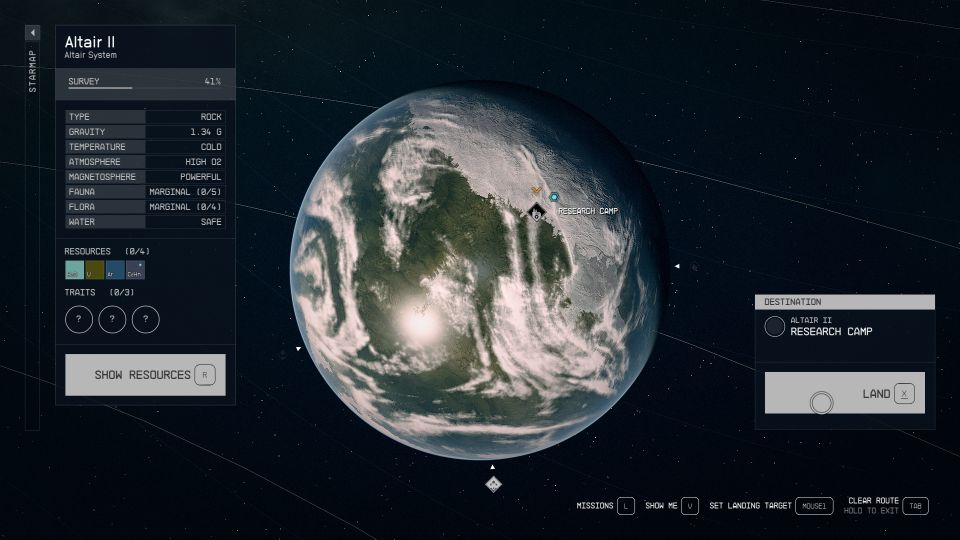Click the small moon arrow right of planet
The image size is (960, 540).
[677, 266]
